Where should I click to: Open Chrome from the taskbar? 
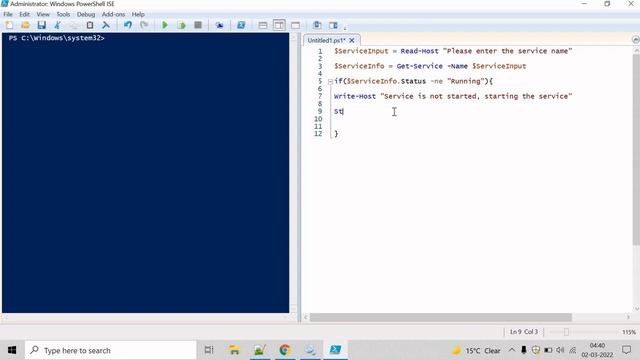pyautogui.click(x=285, y=350)
